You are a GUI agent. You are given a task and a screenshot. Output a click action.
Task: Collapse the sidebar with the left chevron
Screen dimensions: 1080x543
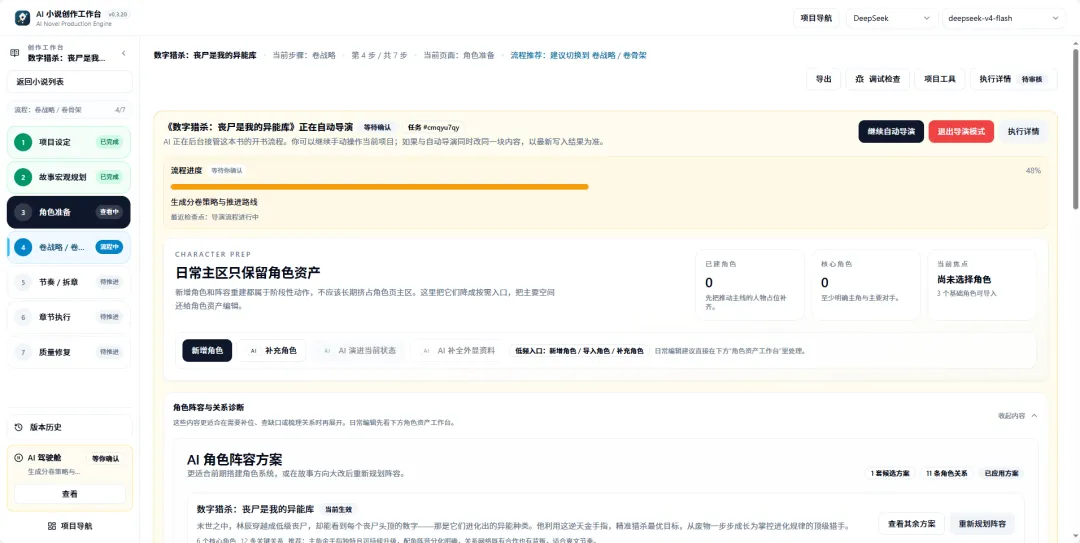(x=123, y=53)
